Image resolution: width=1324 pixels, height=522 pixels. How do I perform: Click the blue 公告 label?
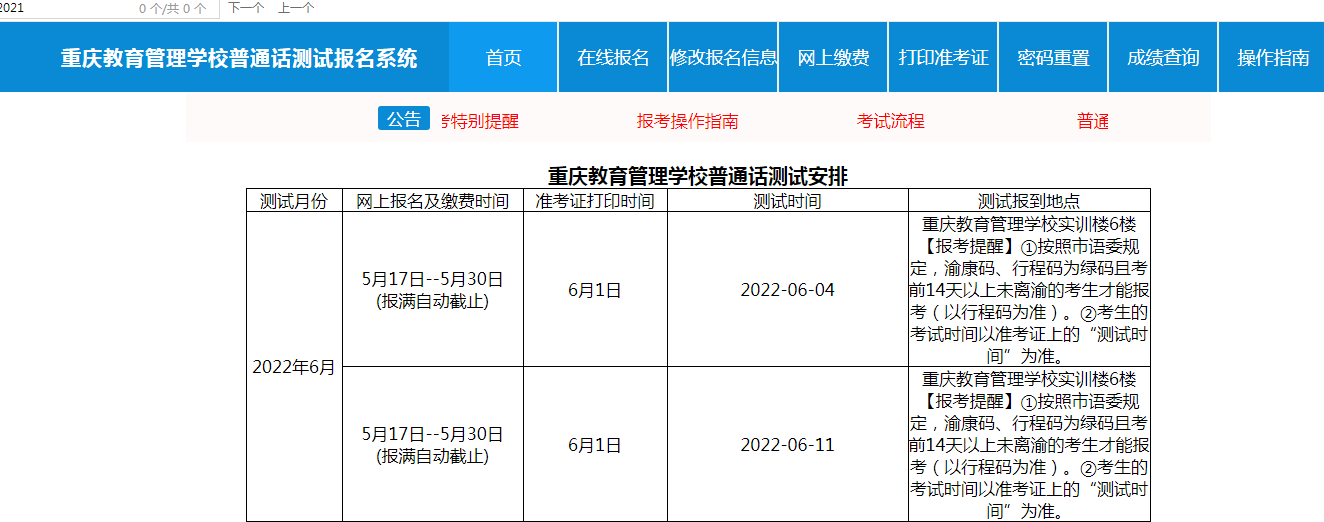404,119
